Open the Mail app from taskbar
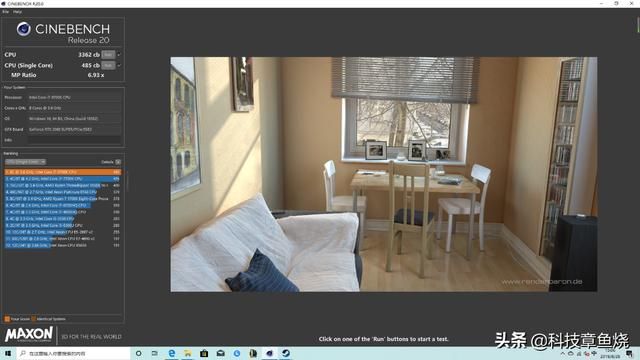Screen dimensions: 640x360 [x=220, y=353]
